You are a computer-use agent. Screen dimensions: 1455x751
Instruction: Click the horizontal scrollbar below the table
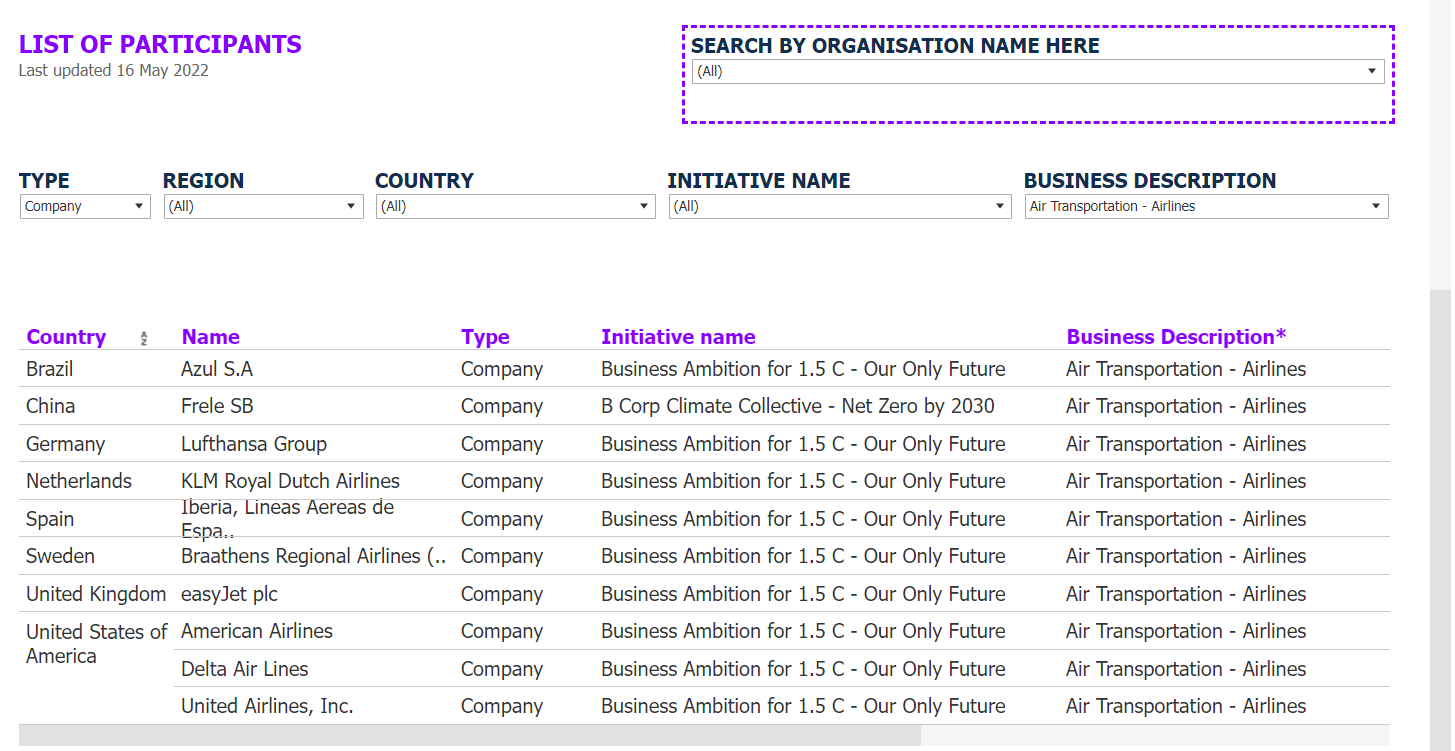[469, 736]
